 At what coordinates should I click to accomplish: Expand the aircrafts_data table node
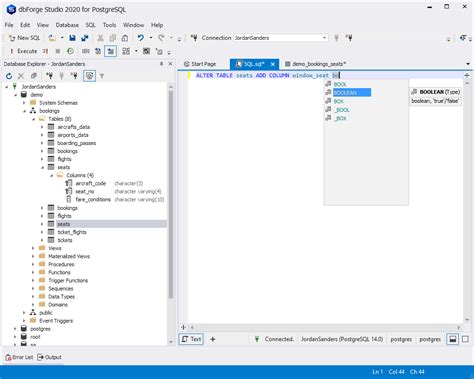click(42, 127)
